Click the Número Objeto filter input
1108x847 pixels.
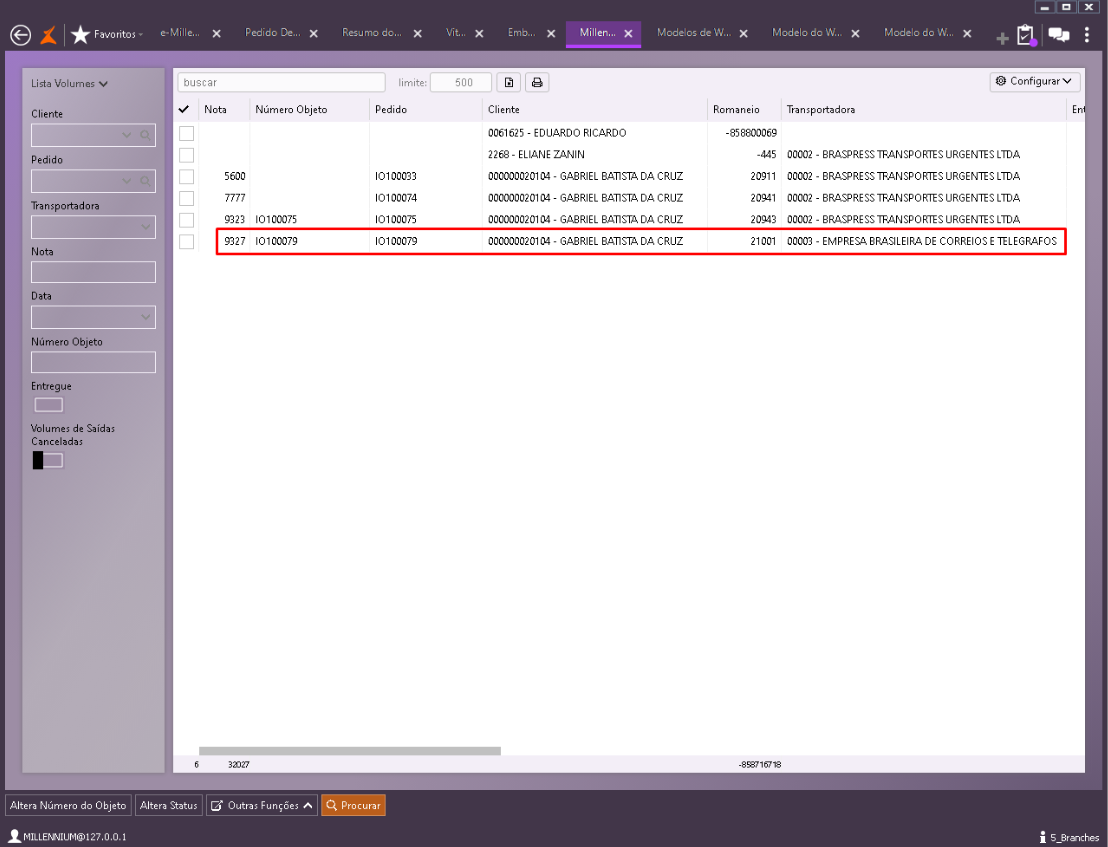(x=93, y=362)
